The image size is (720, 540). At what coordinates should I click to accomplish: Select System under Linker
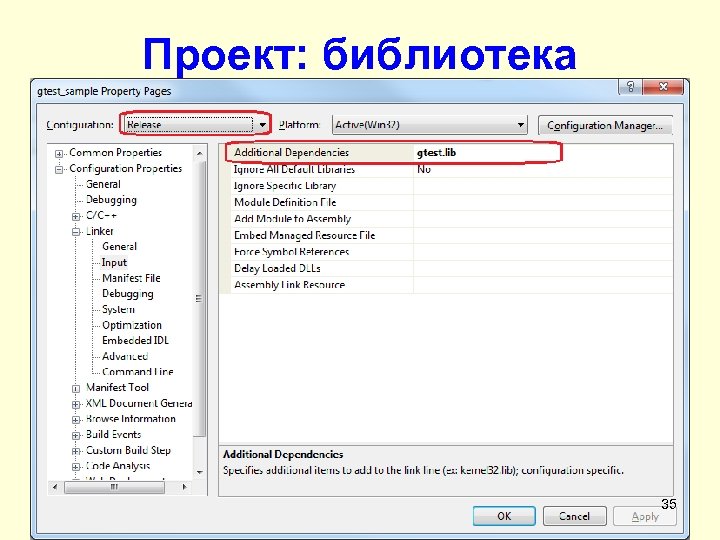118,309
